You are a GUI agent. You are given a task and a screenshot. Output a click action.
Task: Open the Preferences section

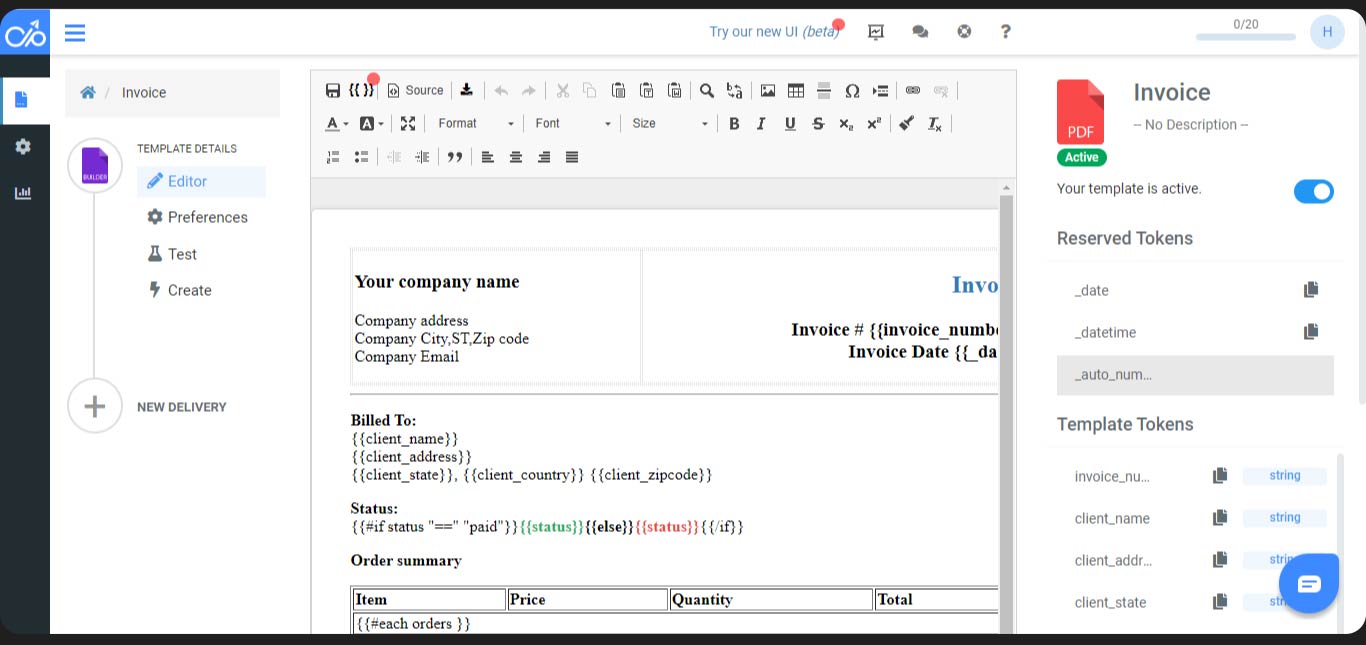pos(207,217)
